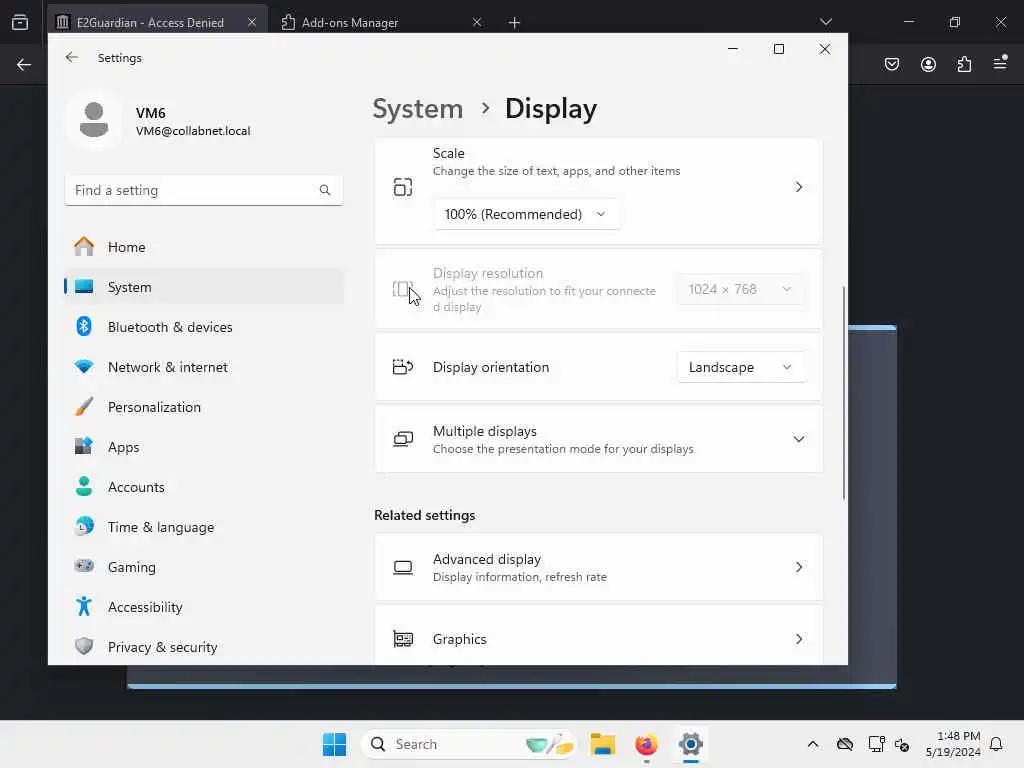
Task: Open the 100% (Recommended) scale dropdown
Action: coord(526,214)
